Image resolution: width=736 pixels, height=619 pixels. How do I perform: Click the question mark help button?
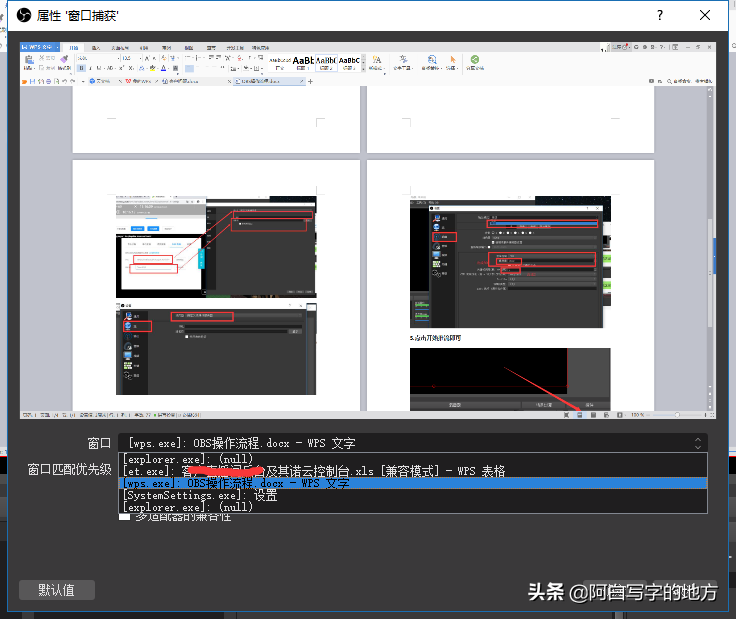click(x=660, y=16)
